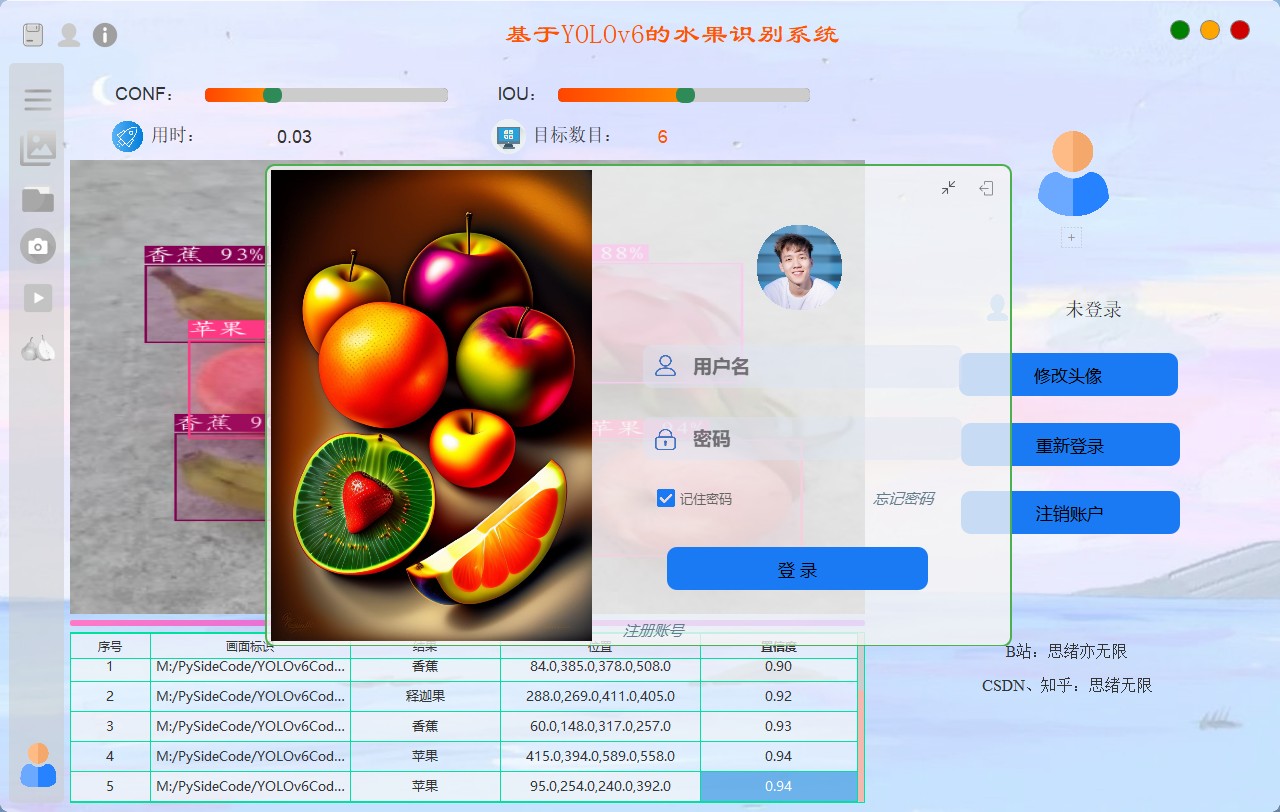This screenshot has height=812, width=1280.
Task: Select row number 3 in results table
Action: (x=110, y=726)
